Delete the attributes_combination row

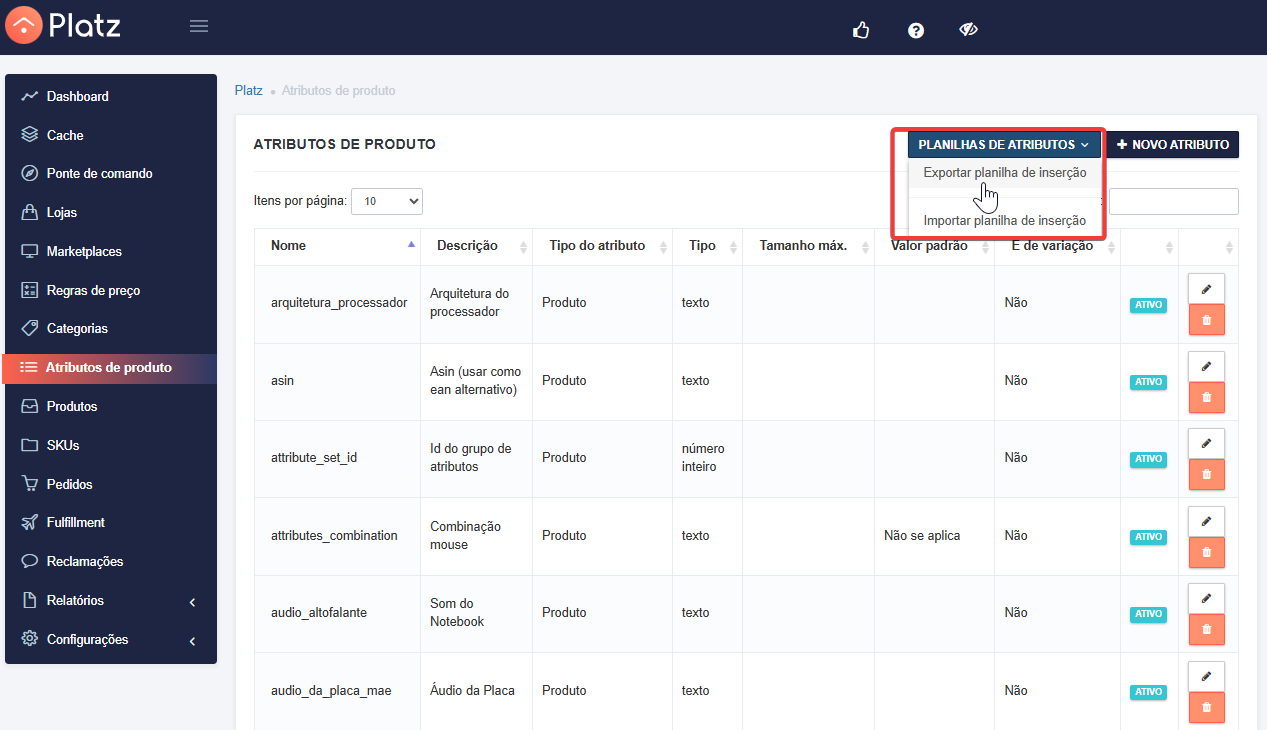(1206, 552)
